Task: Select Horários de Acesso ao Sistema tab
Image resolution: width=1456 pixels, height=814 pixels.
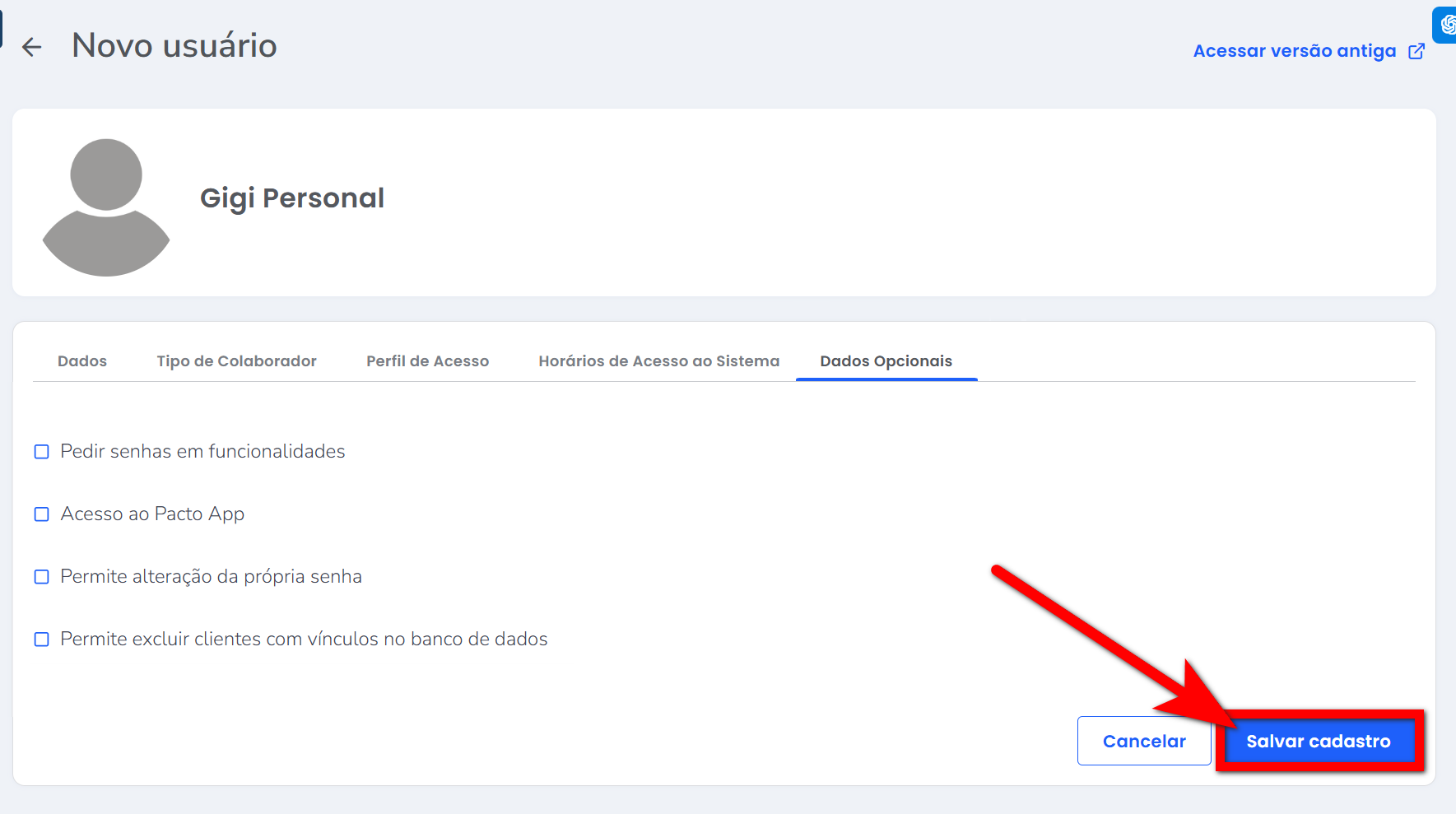Action: pyautogui.click(x=658, y=361)
